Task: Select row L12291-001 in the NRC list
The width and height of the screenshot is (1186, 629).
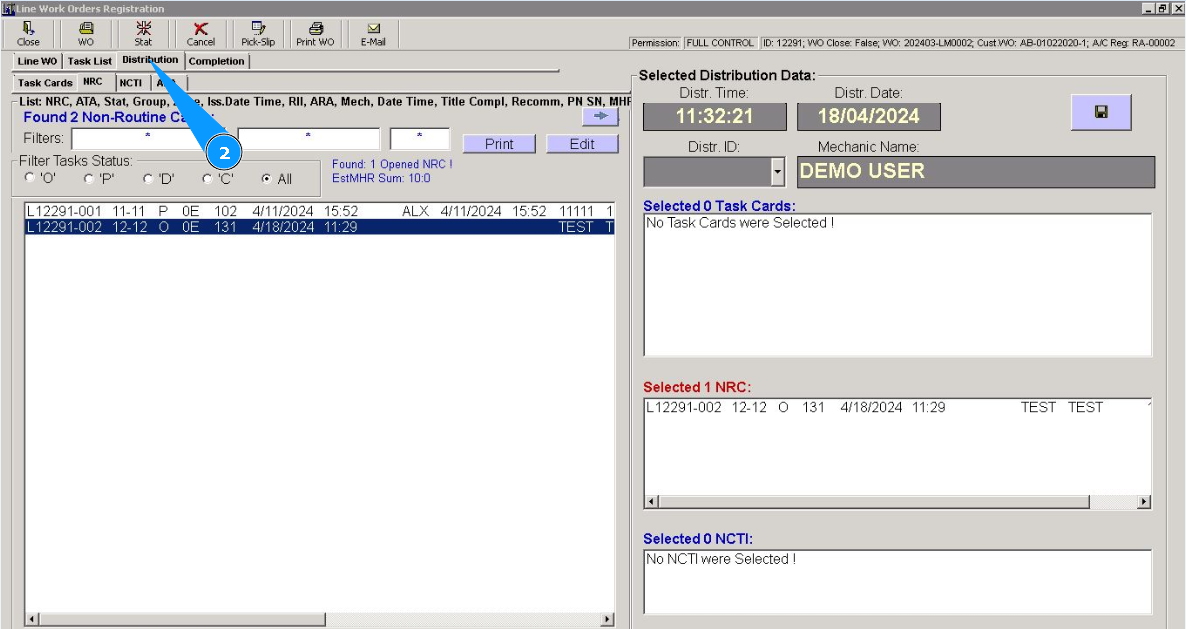Action: point(319,211)
